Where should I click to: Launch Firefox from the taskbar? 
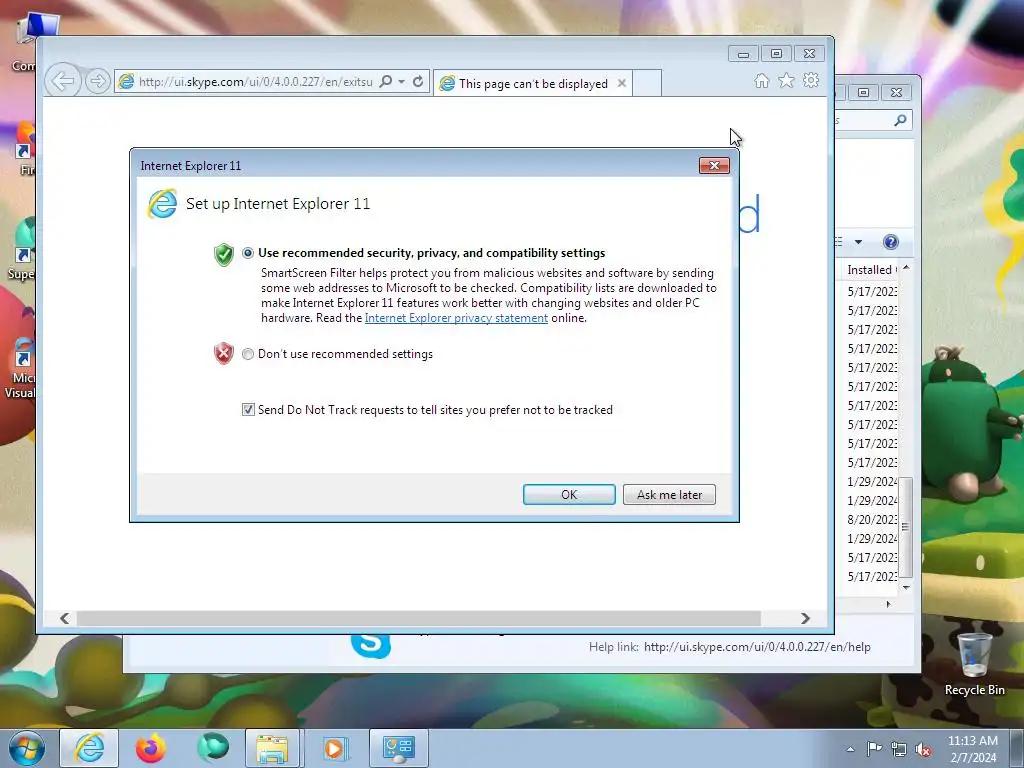coord(151,748)
